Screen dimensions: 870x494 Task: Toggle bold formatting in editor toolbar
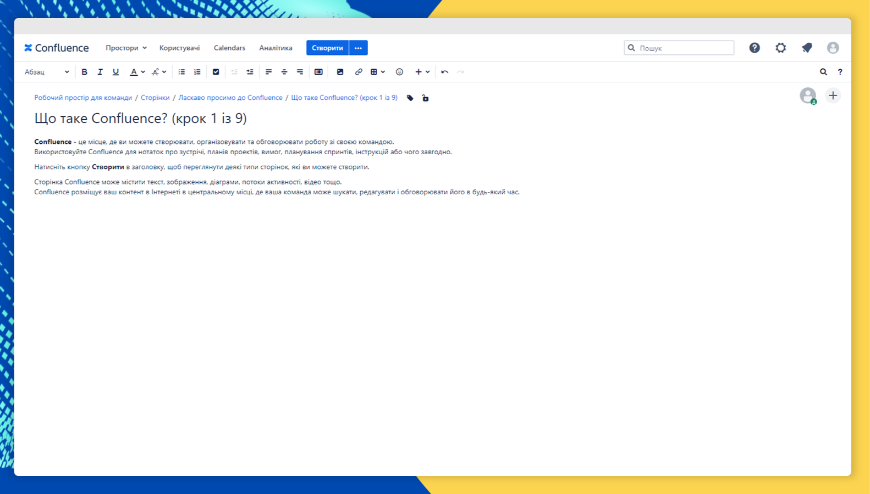pyautogui.click(x=84, y=72)
